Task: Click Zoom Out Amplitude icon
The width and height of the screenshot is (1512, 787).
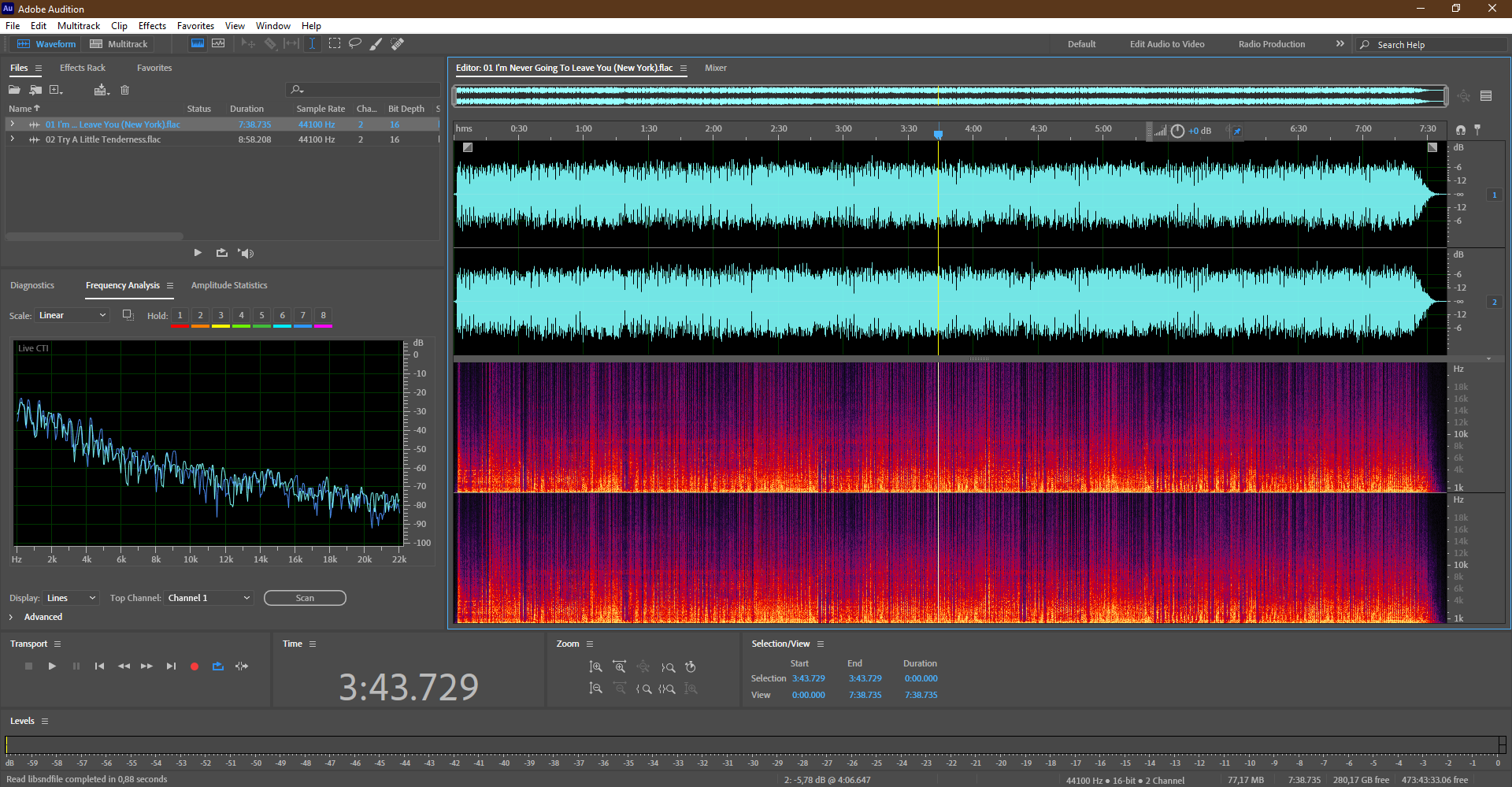Action: tap(596, 689)
